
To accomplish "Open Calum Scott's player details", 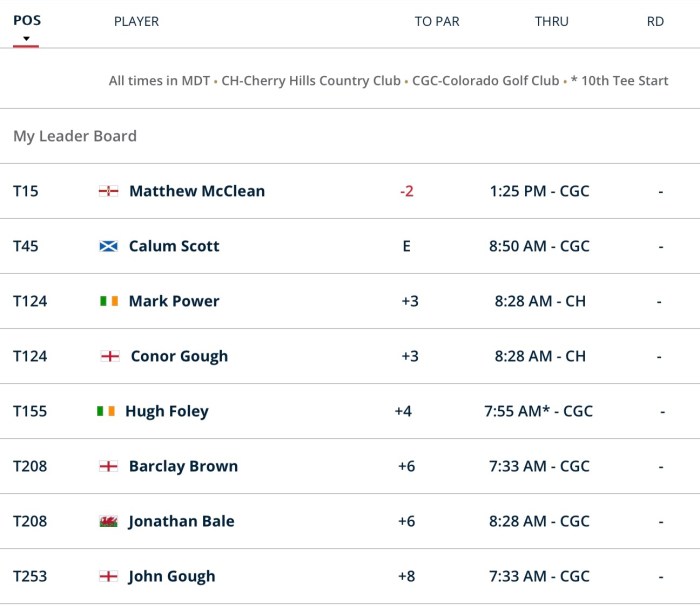I will (x=174, y=246).
